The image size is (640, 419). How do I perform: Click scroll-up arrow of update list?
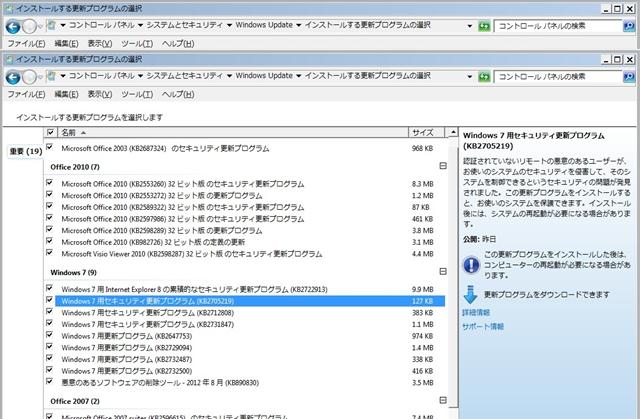point(453,132)
